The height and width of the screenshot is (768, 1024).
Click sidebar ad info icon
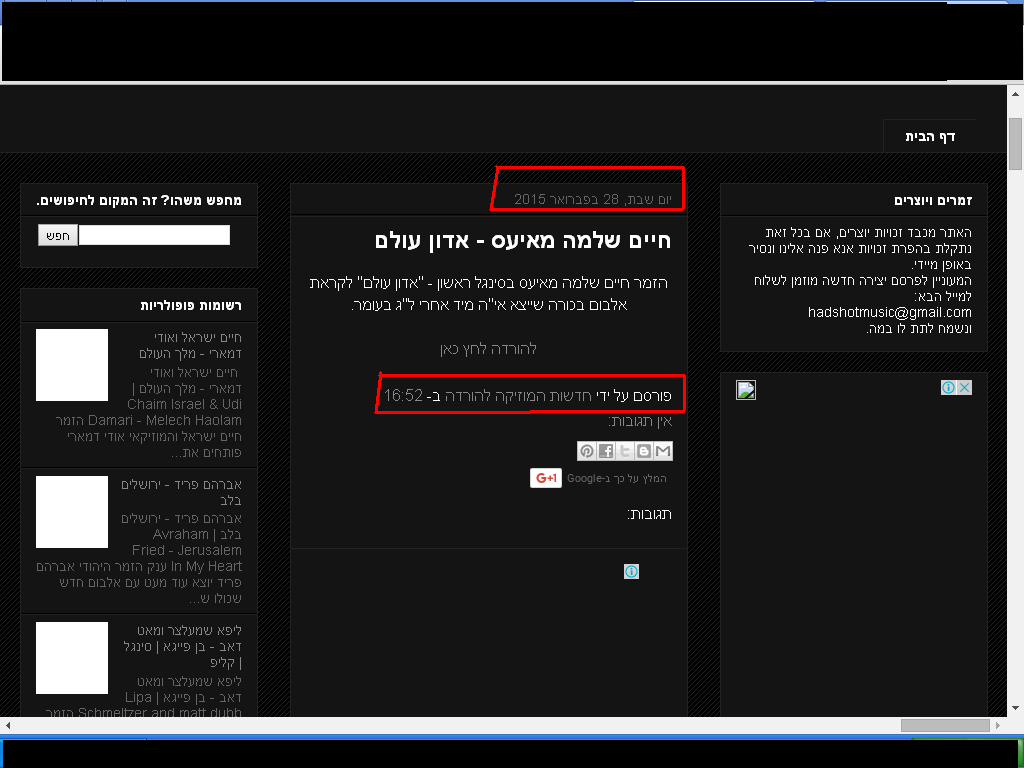click(948, 388)
